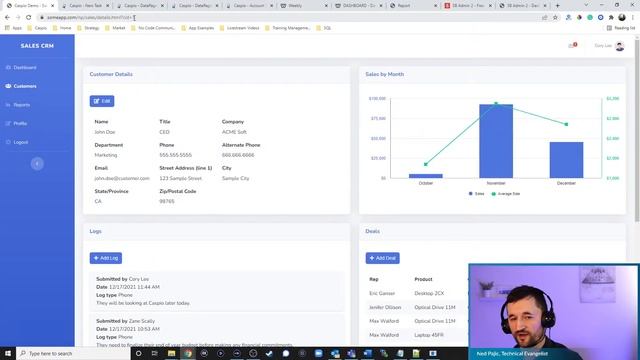Switch to the Caspio - Account browser tab

coord(249,6)
